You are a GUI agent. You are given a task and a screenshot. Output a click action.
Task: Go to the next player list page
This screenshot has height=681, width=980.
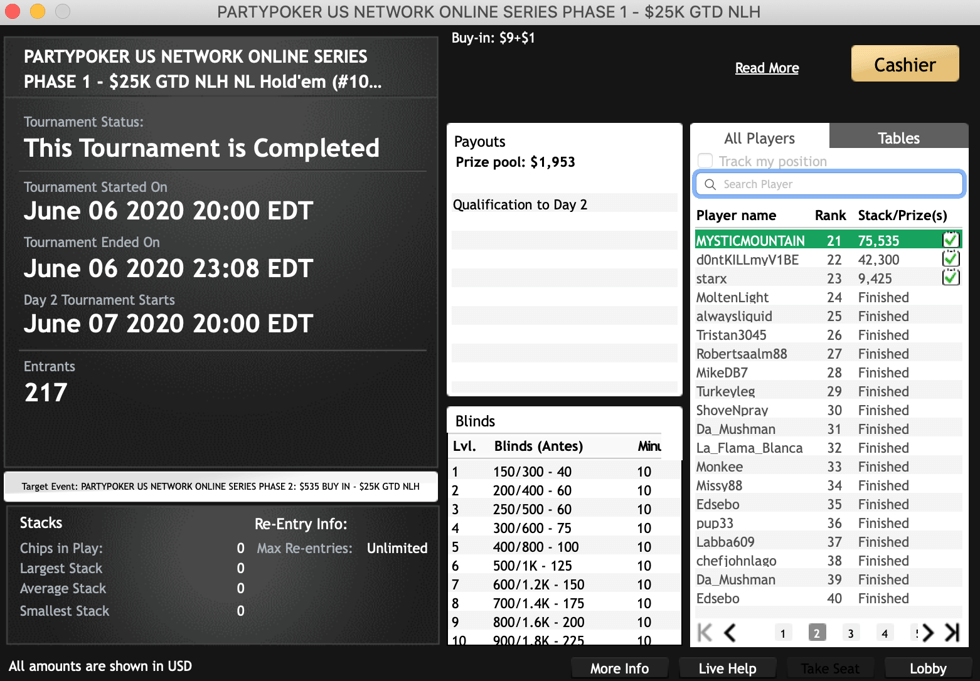click(x=928, y=632)
